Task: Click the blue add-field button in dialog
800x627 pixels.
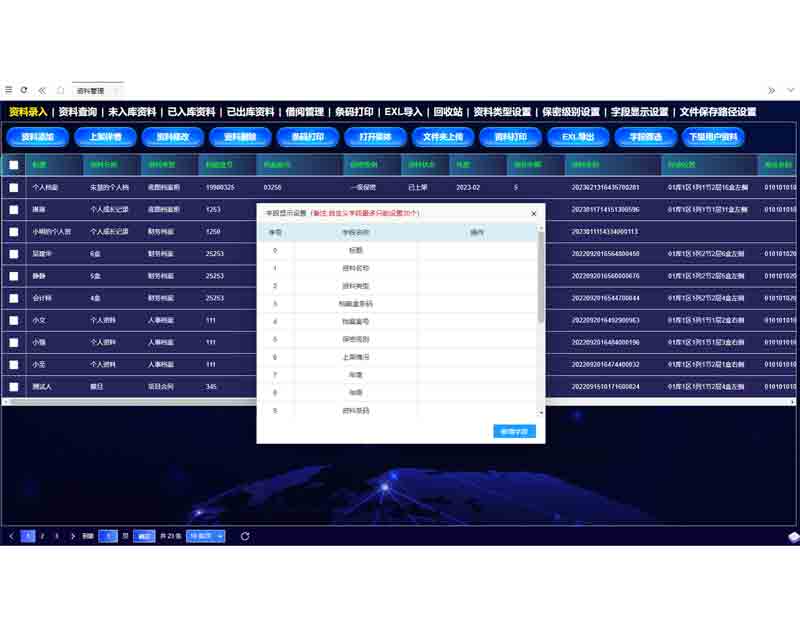Action: [x=514, y=431]
